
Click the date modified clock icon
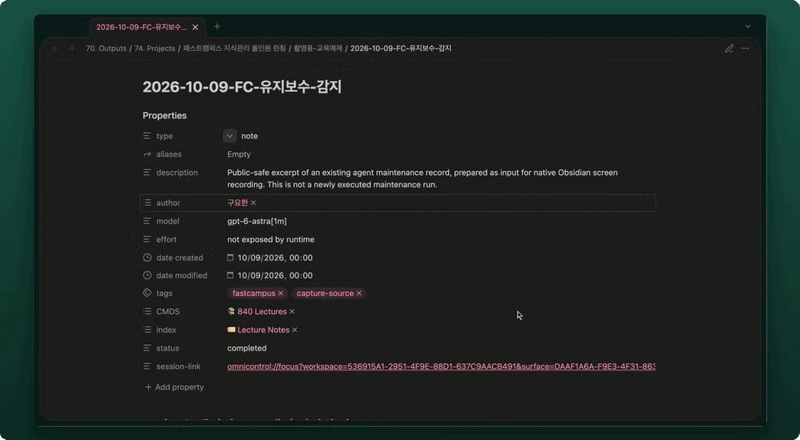tap(147, 275)
